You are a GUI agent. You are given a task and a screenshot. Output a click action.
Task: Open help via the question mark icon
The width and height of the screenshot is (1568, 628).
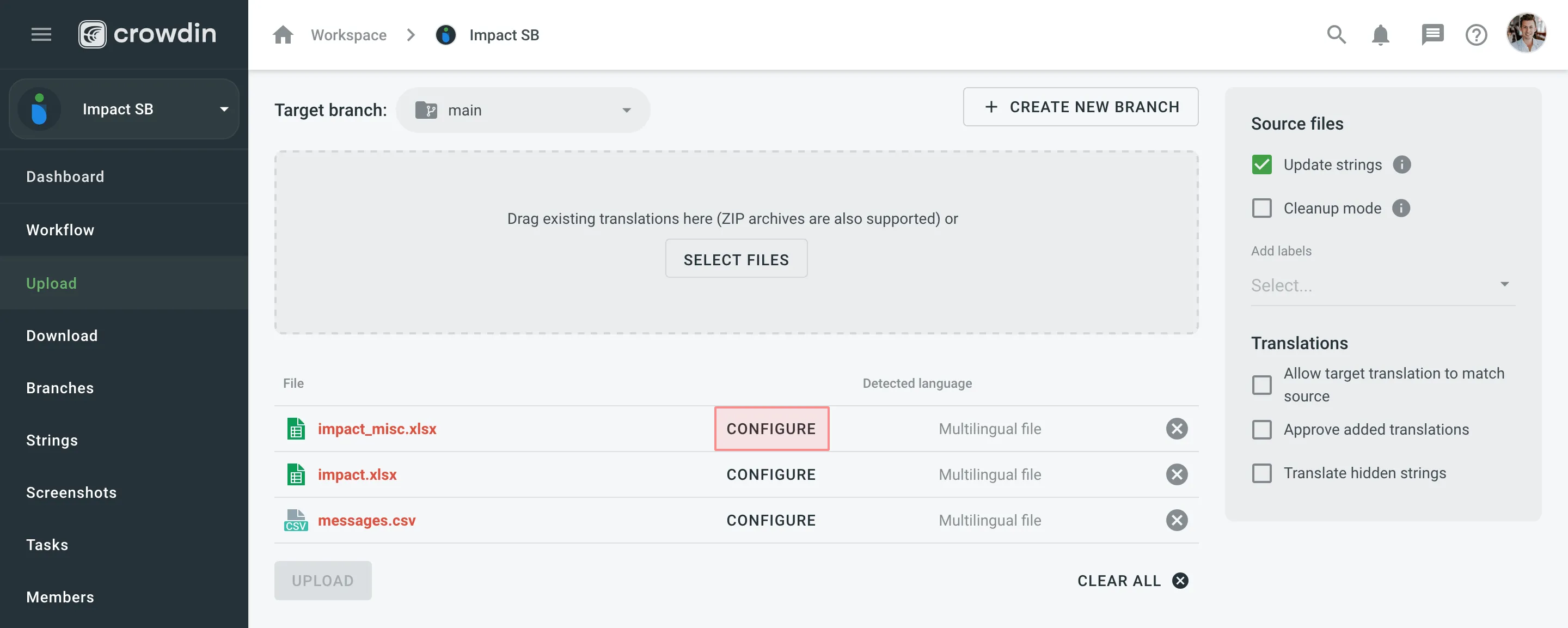click(1476, 35)
